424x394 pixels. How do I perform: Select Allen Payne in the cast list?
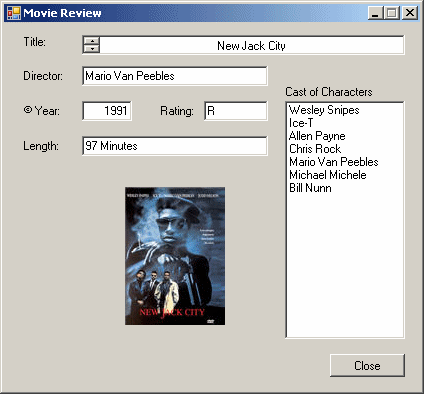point(317,136)
